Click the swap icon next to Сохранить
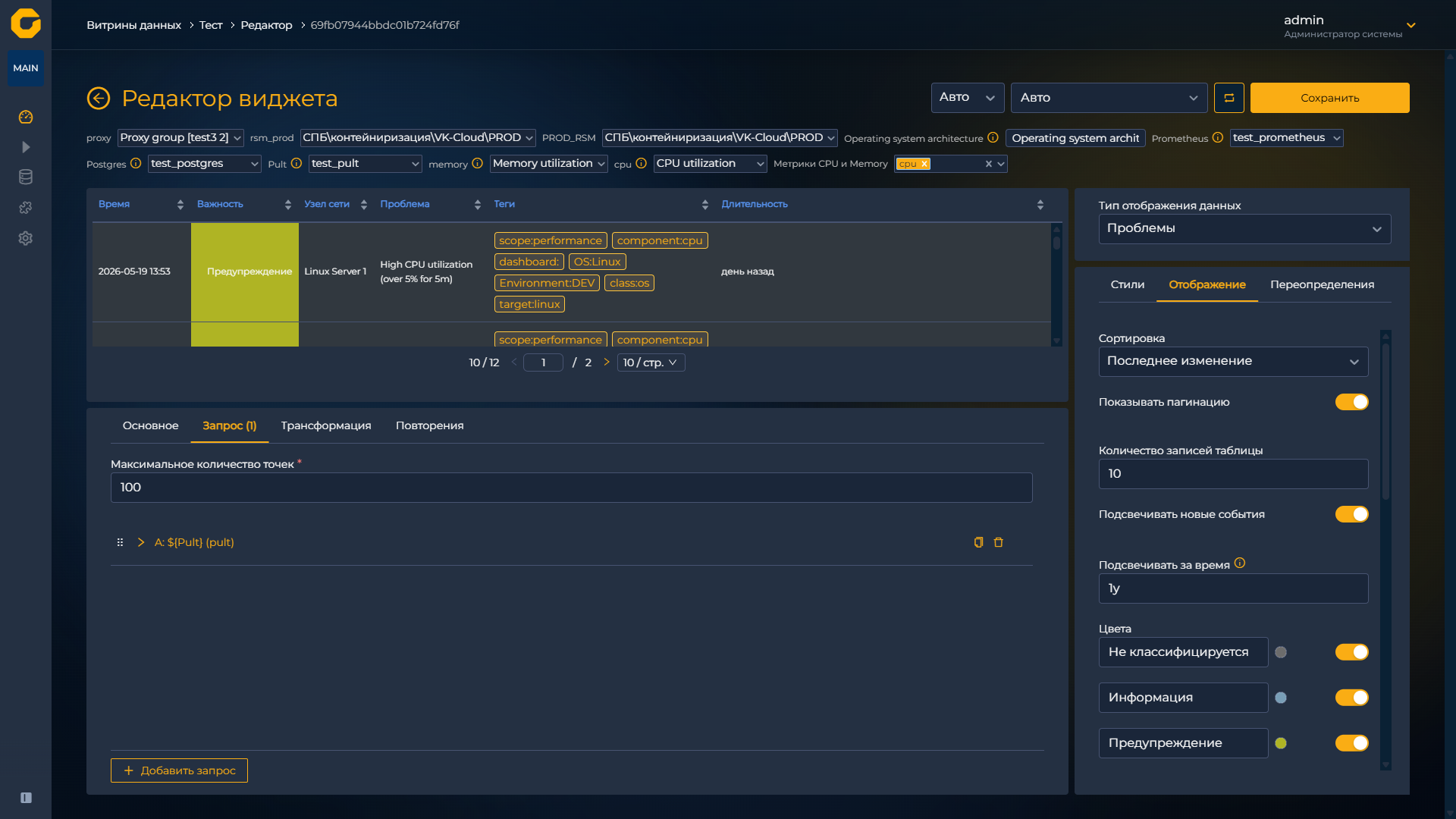 1229,98
